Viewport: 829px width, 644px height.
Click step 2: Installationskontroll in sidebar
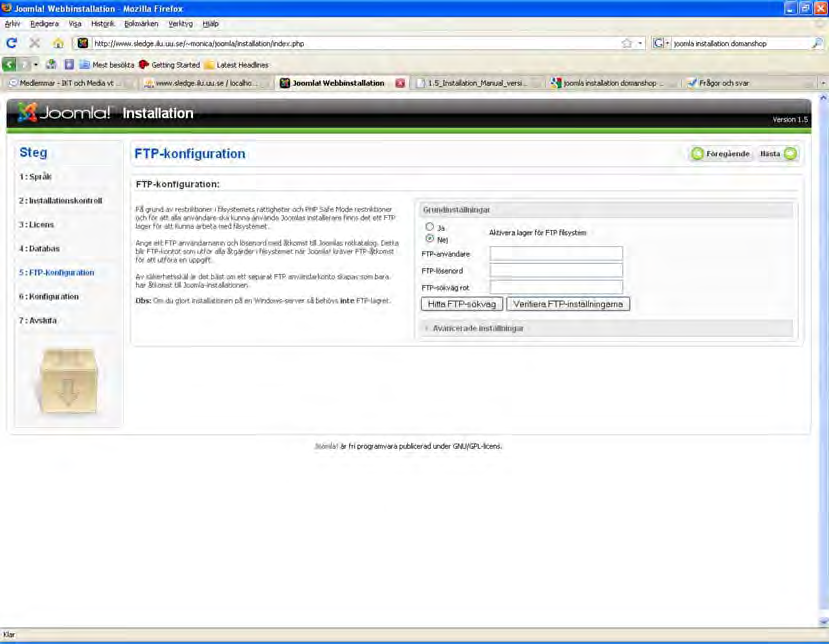tap(61, 201)
